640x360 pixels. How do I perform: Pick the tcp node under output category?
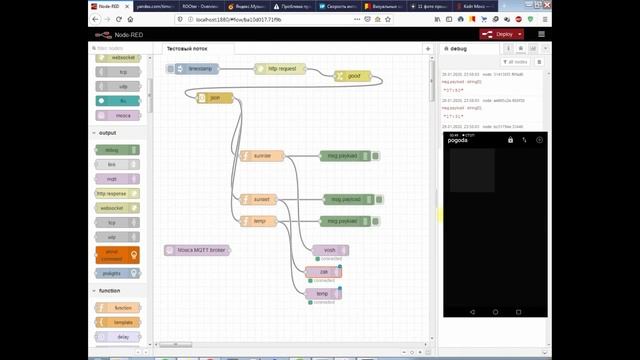click(x=118, y=222)
